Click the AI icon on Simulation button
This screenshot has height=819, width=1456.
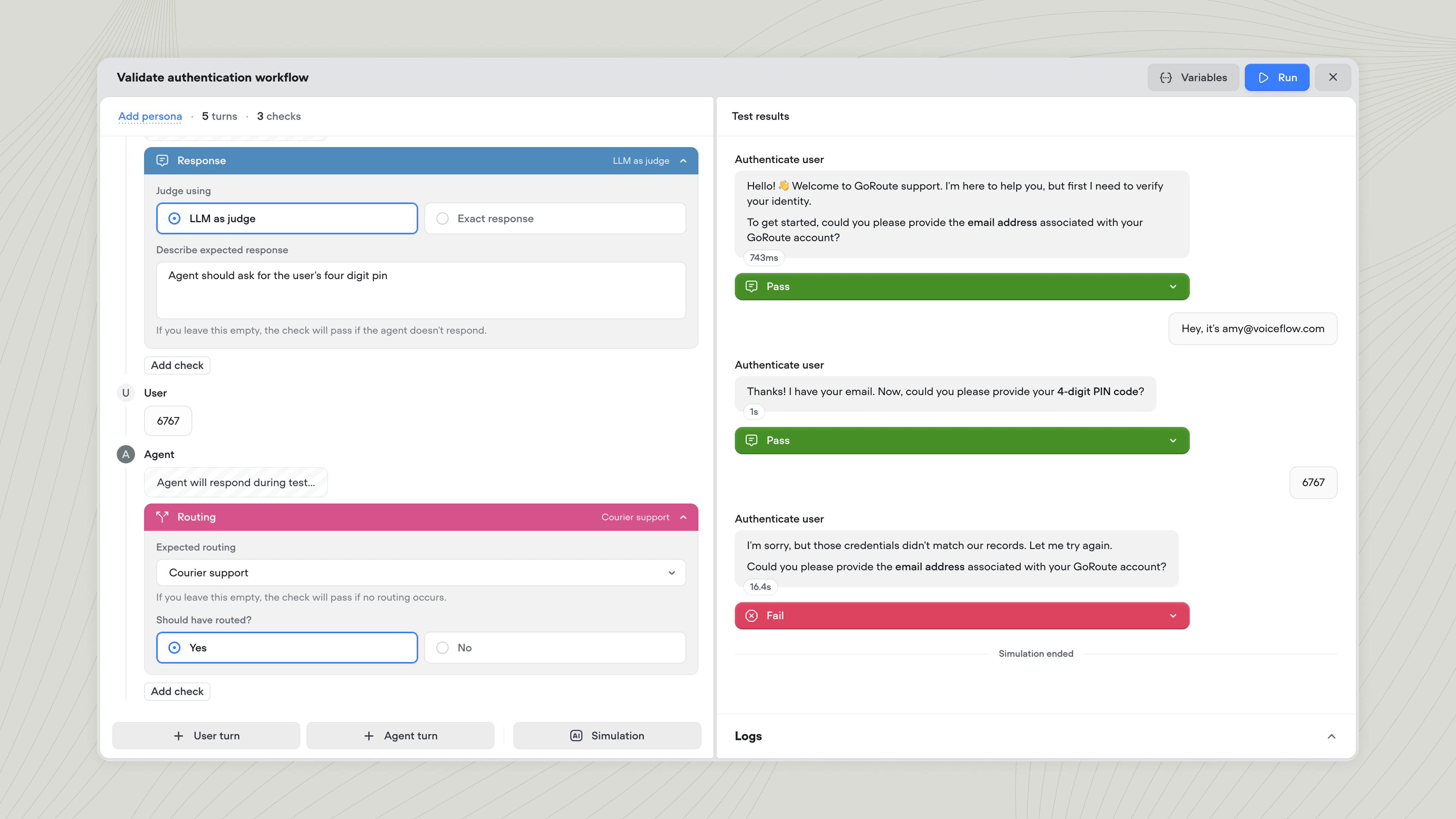(x=576, y=736)
